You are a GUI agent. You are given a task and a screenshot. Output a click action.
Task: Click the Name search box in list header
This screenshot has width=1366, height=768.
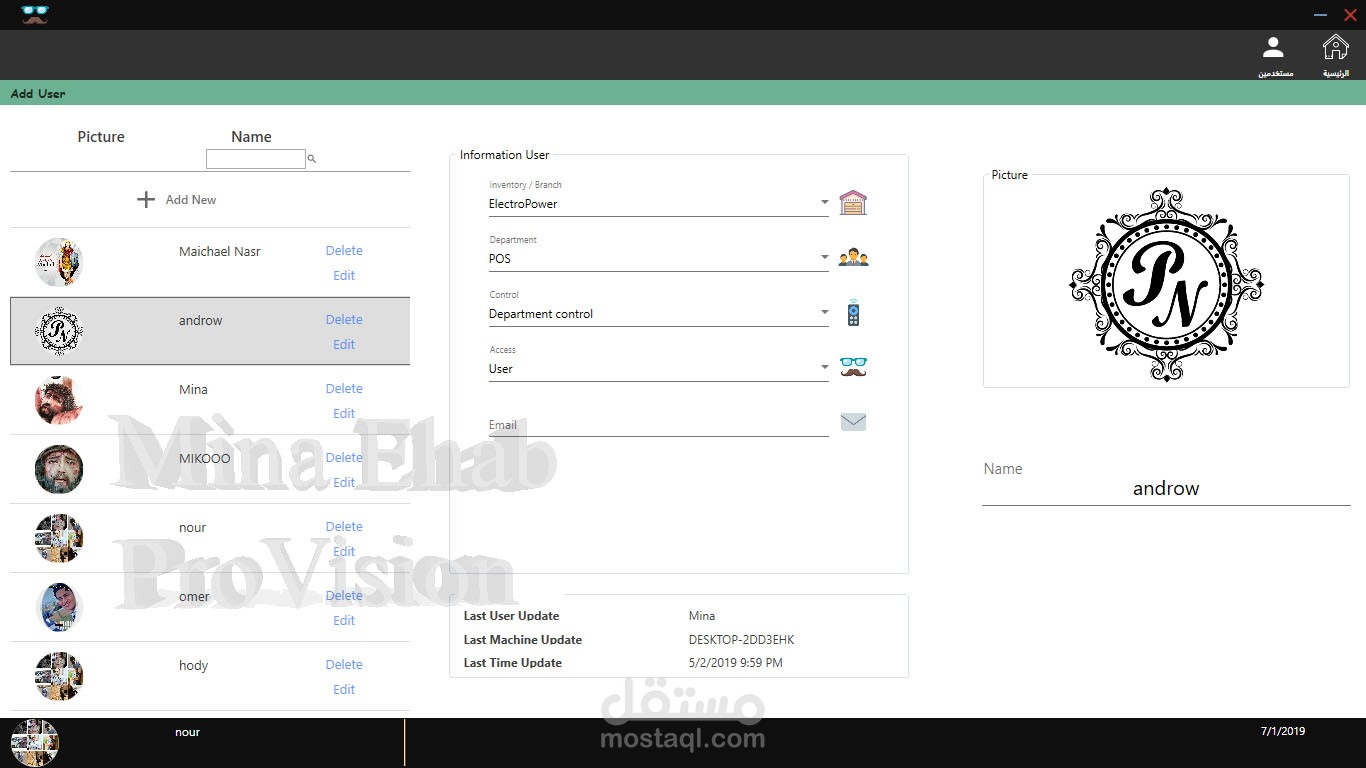[255, 159]
